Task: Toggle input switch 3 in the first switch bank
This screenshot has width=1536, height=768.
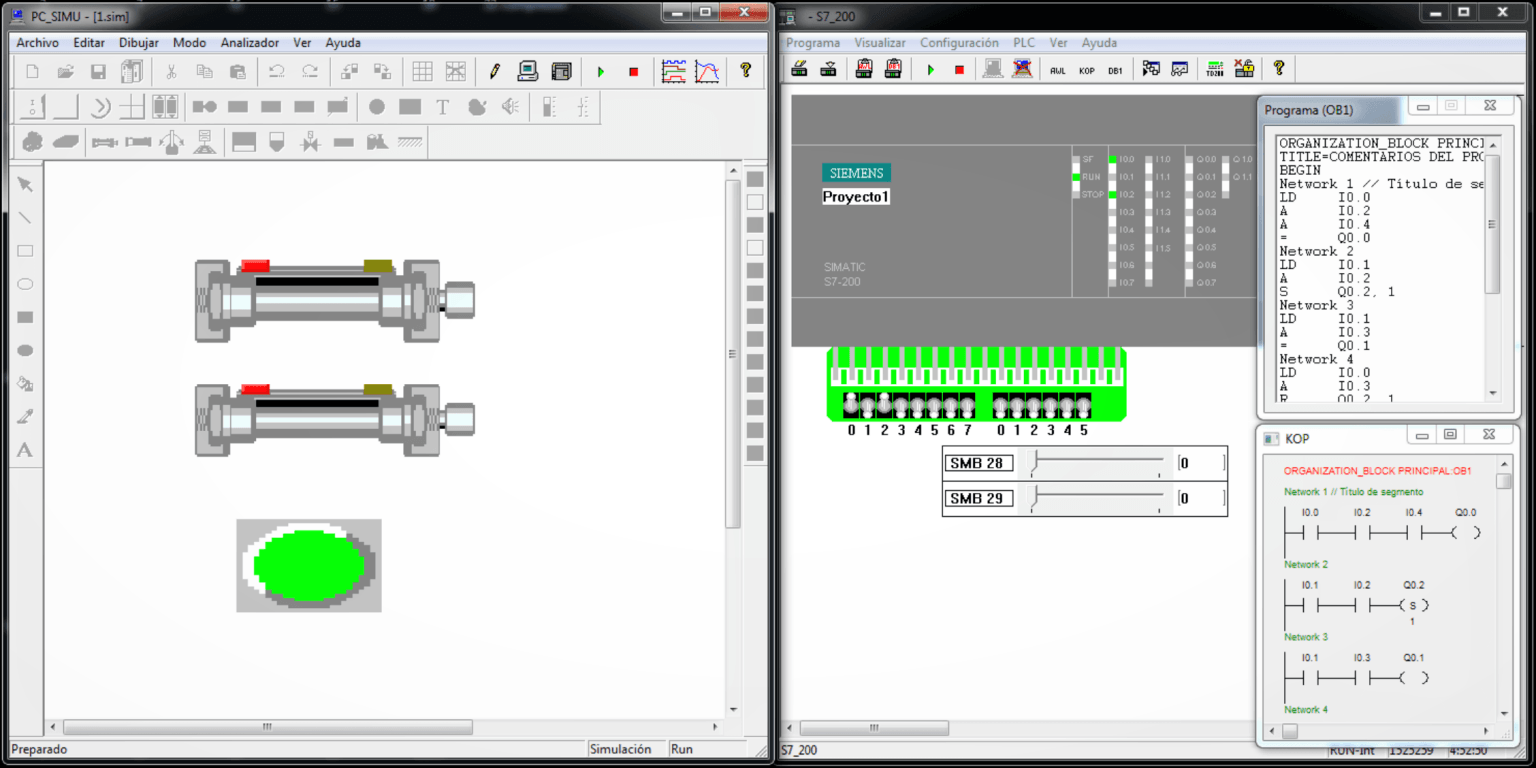Action: click(x=901, y=405)
